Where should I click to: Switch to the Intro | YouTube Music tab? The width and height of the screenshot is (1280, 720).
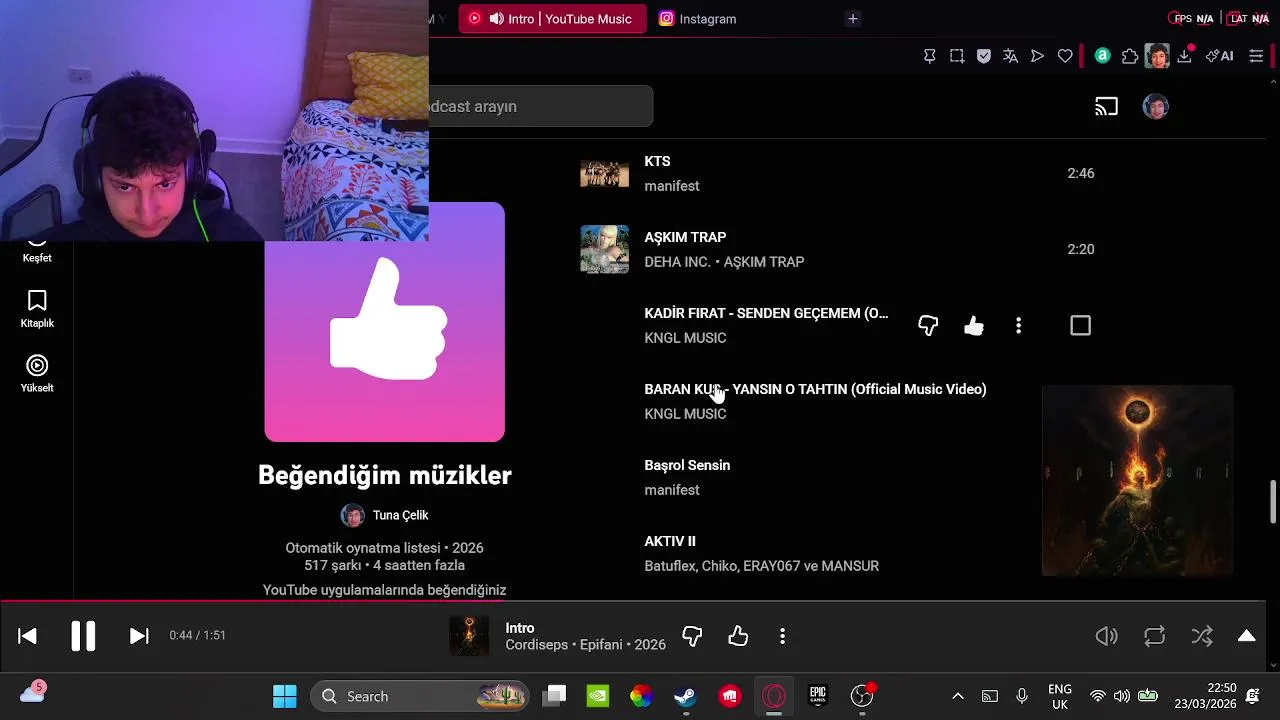tap(552, 18)
